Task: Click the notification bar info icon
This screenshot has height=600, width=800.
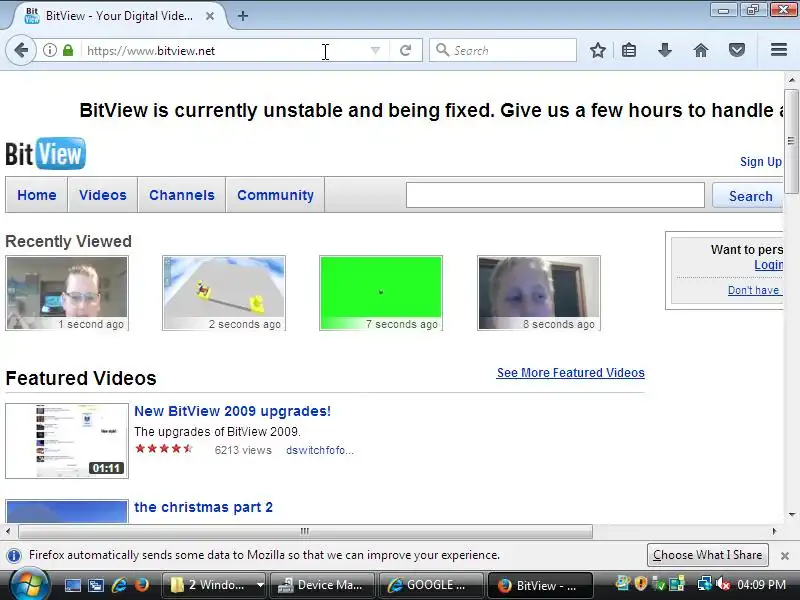Action: tap(14, 555)
